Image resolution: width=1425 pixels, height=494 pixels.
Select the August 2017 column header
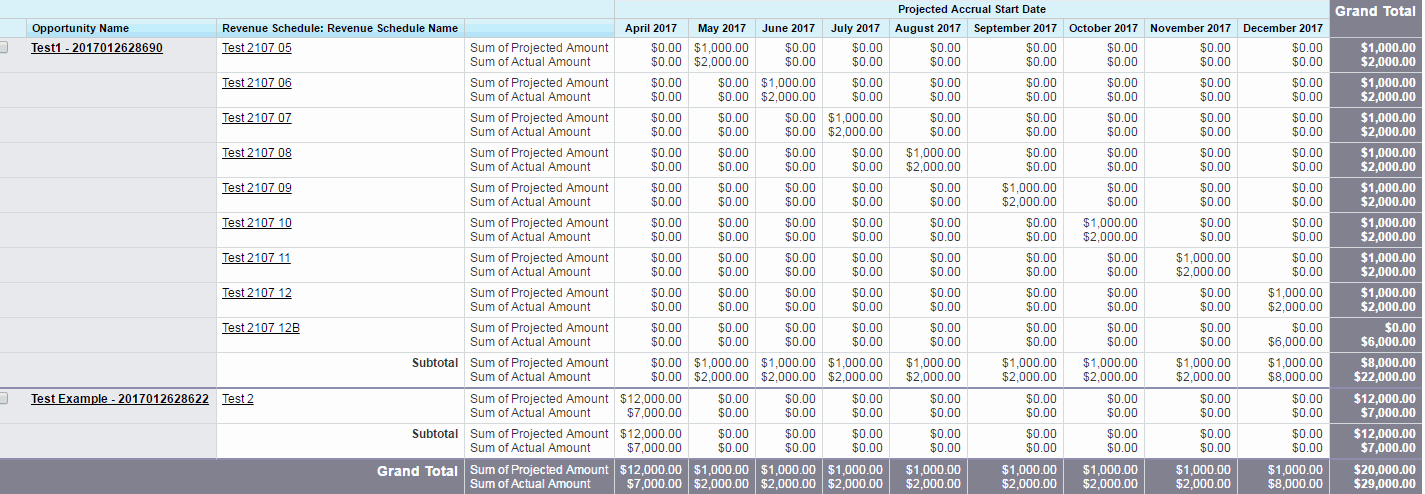pyautogui.click(x=929, y=29)
